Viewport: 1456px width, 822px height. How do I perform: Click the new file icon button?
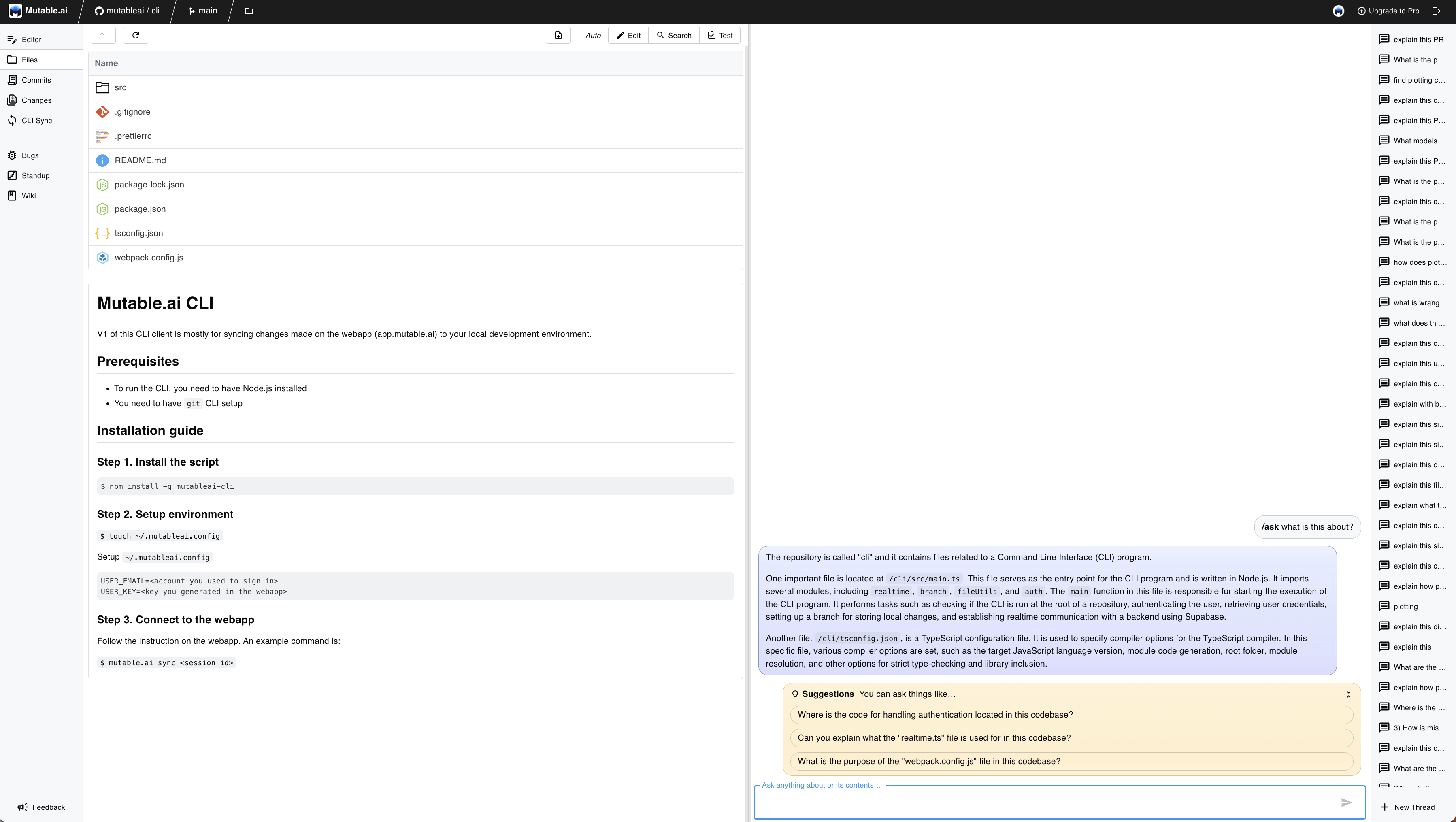click(558, 36)
